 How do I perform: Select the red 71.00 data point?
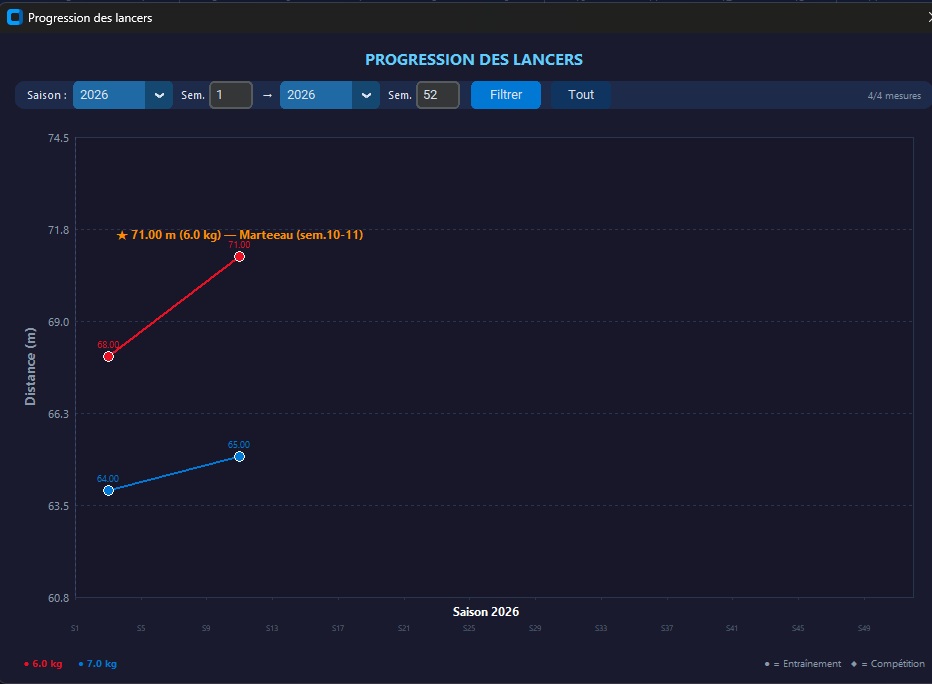coord(238,257)
